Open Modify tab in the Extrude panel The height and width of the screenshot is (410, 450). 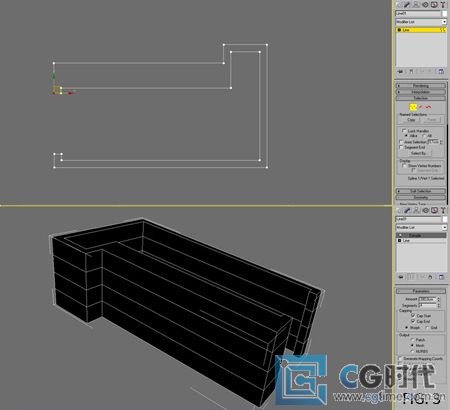(407, 210)
